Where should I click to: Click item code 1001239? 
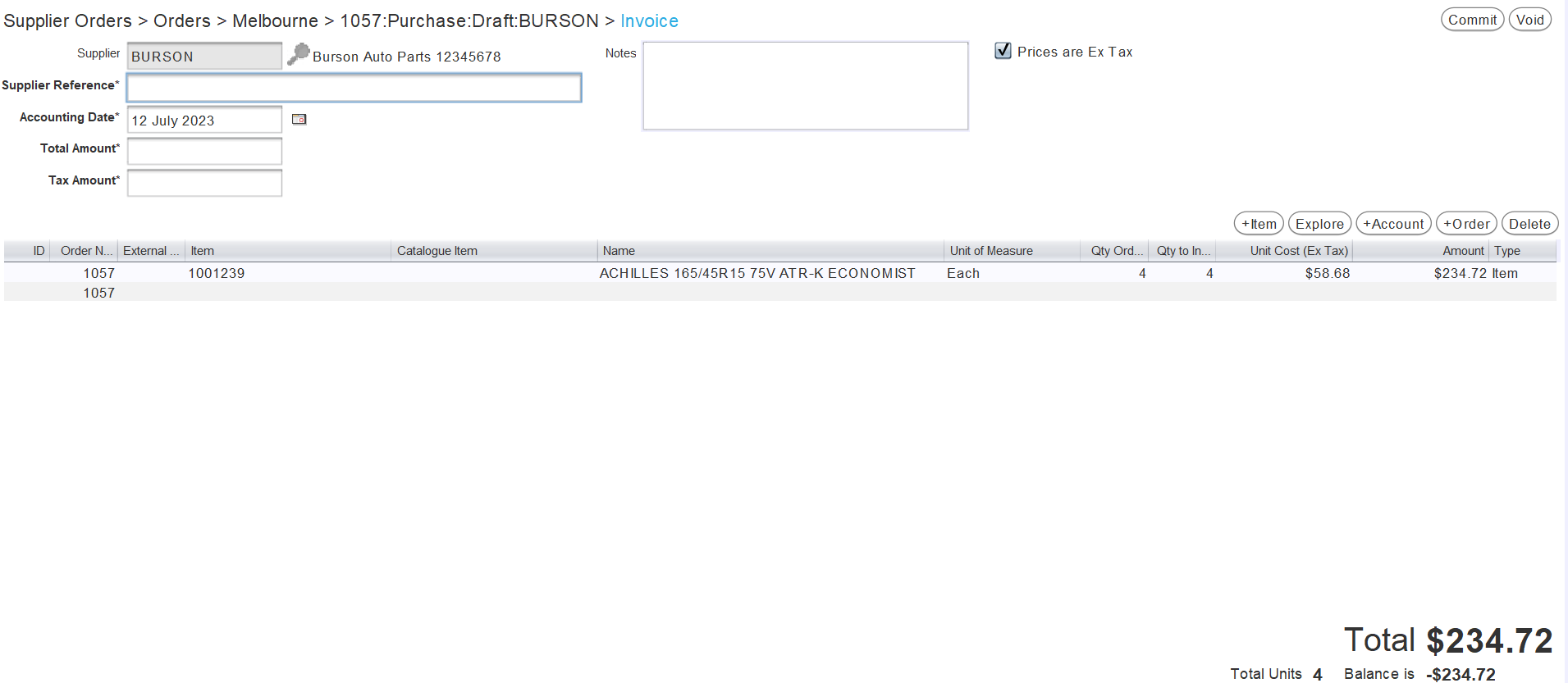pyautogui.click(x=217, y=273)
